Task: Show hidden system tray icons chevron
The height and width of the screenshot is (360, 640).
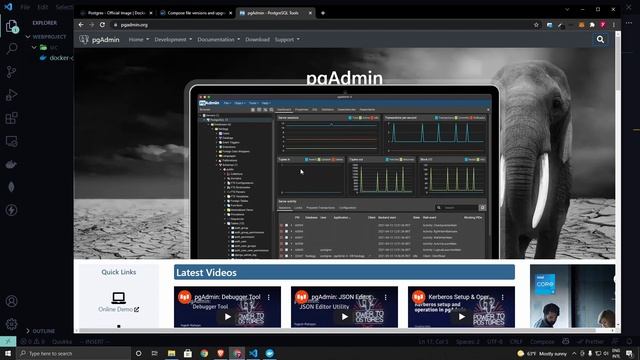Action: [x=574, y=353]
